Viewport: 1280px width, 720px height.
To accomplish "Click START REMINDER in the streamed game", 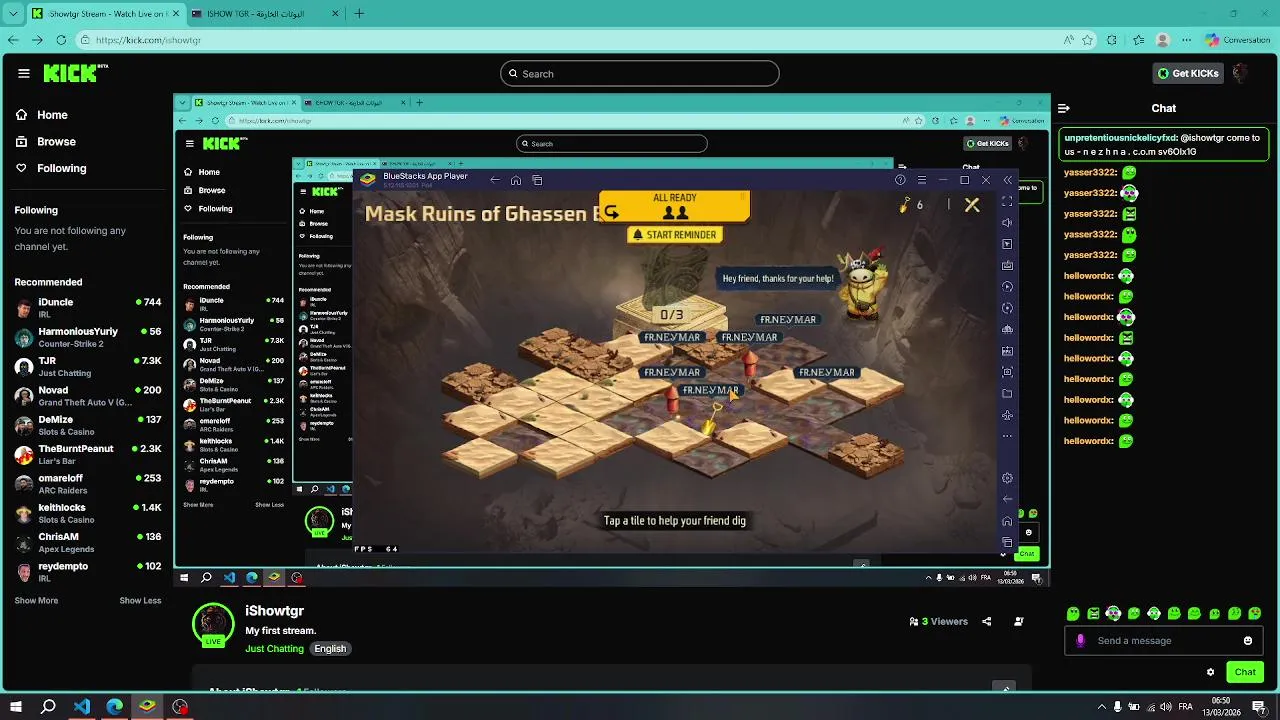I will pos(674,235).
